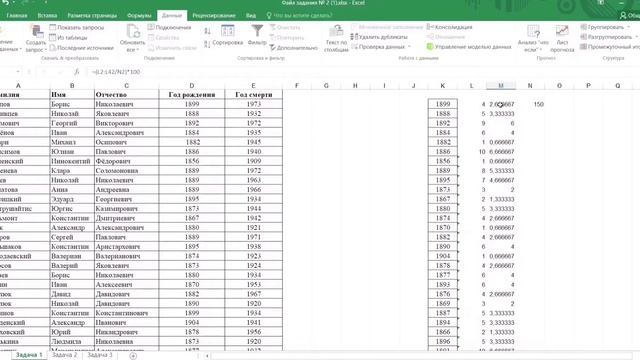Viewport: 640px width, 360px height.
Task: Click column K cell with 1904
Action: click(443, 256)
